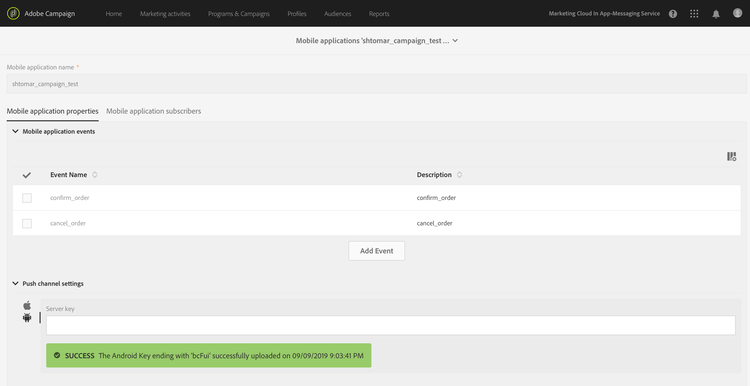This screenshot has width=750, height=386.
Task: Check the confirm_order row checkbox
Action: click(27, 198)
